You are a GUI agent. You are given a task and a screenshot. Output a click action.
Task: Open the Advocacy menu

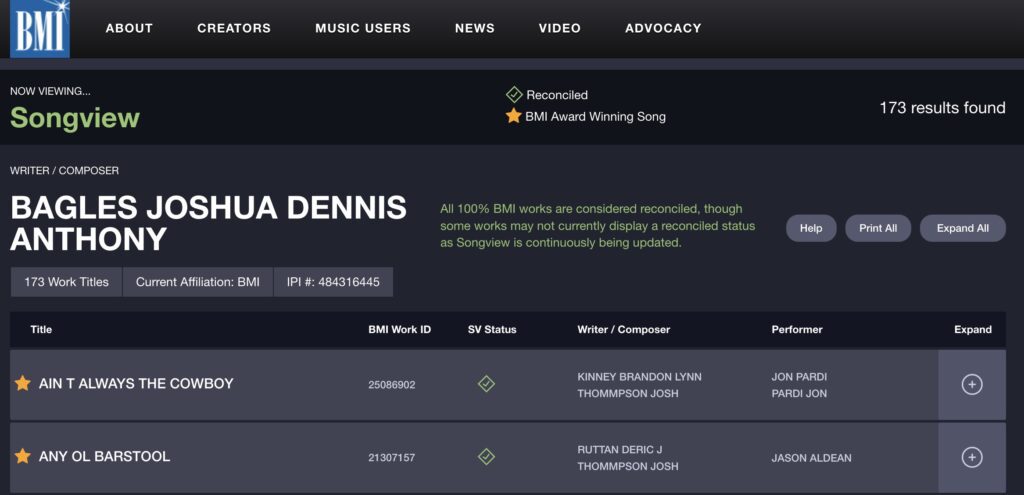coord(663,28)
